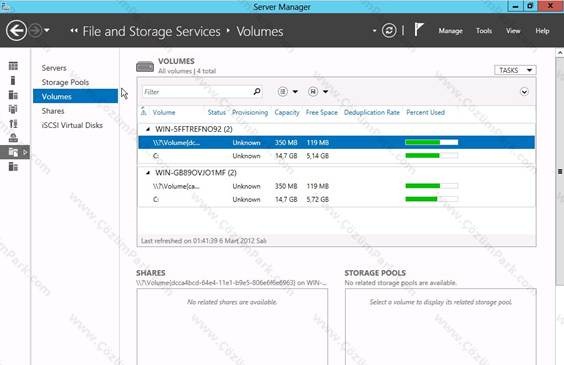The width and height of the screenshot is (564, 365).
Task: Sort by Provisioning column header
Action: point(250,113)
